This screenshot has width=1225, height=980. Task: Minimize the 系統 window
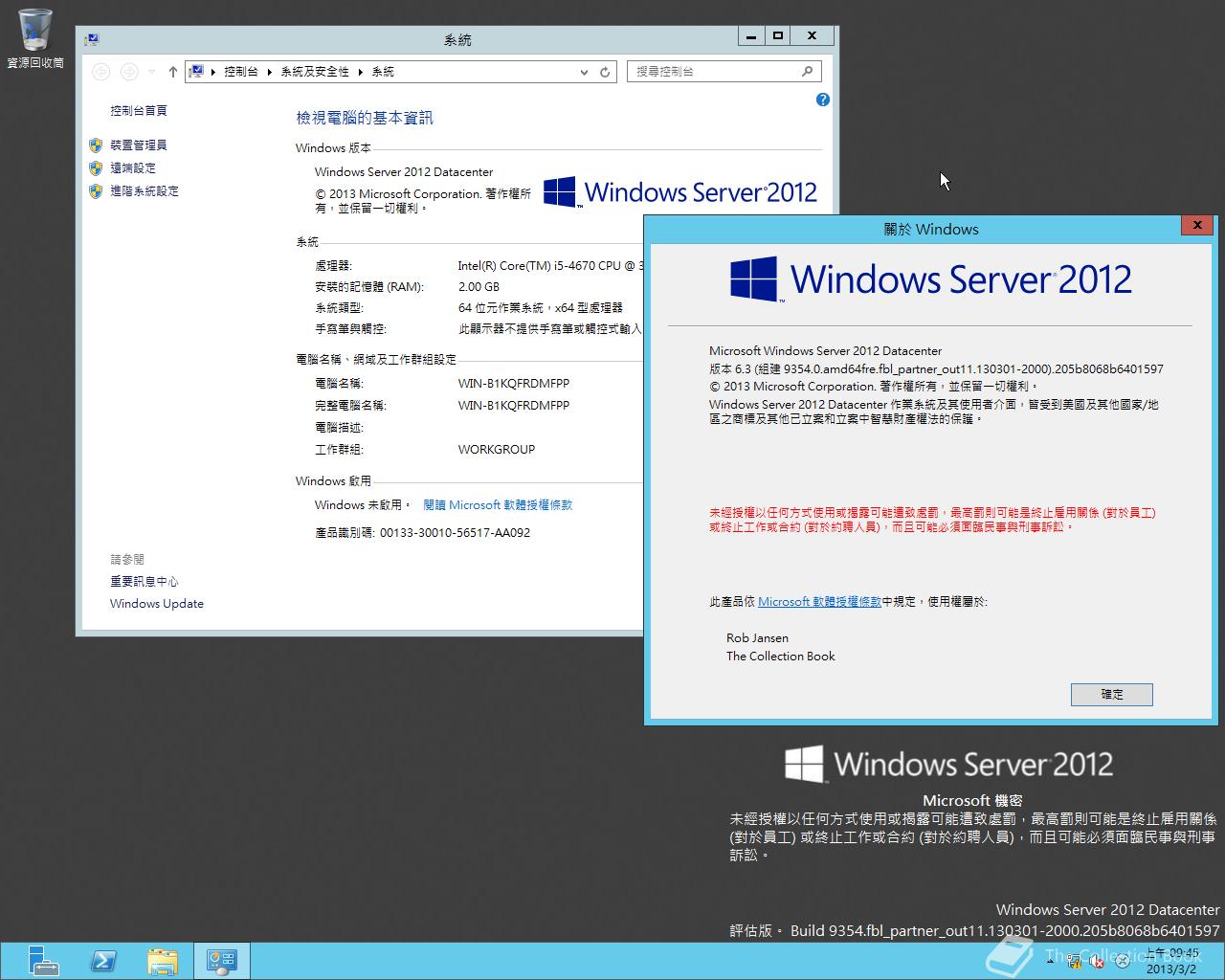[751, 36]
